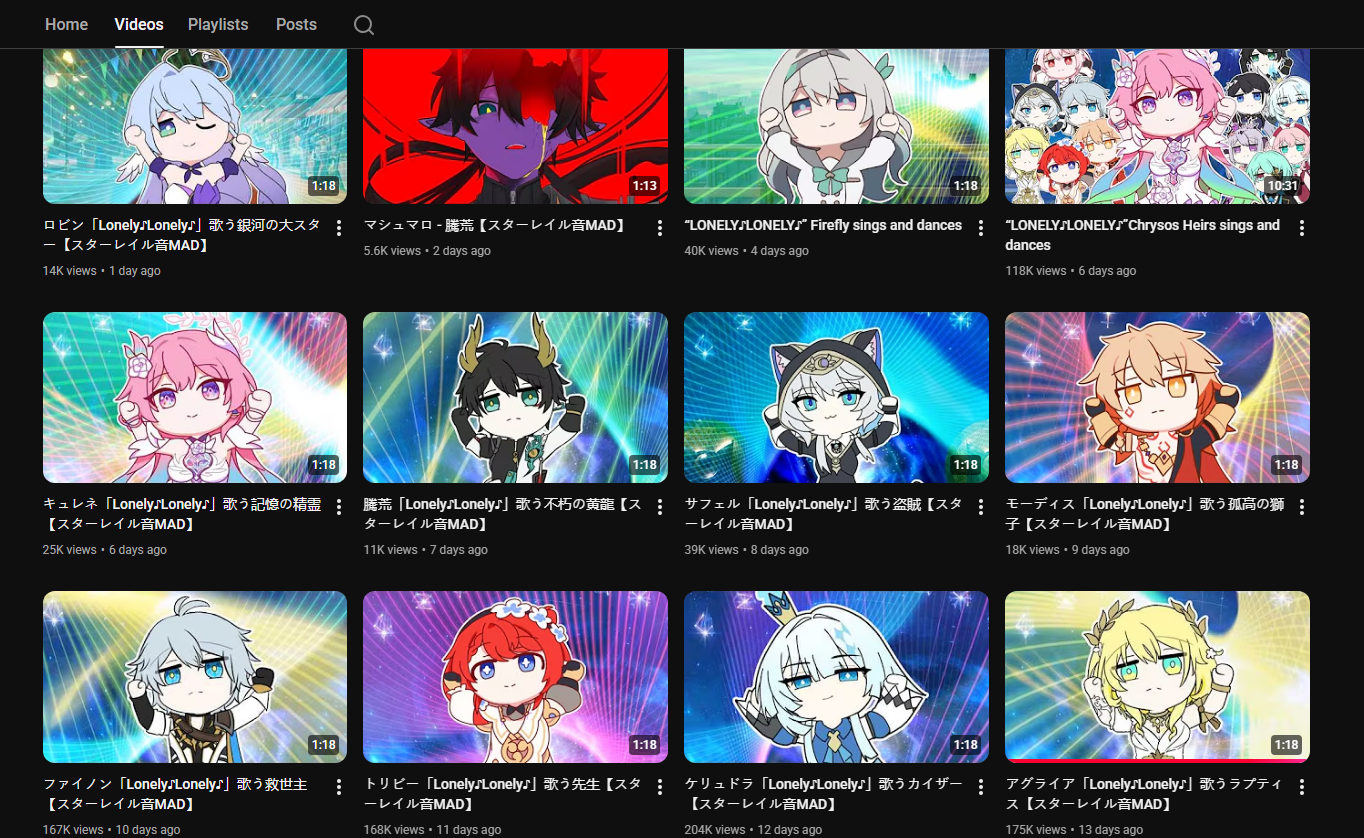Go to the Posts tab
The width and height of the screenshot is (1364, 838).
[x=296, y=24]
